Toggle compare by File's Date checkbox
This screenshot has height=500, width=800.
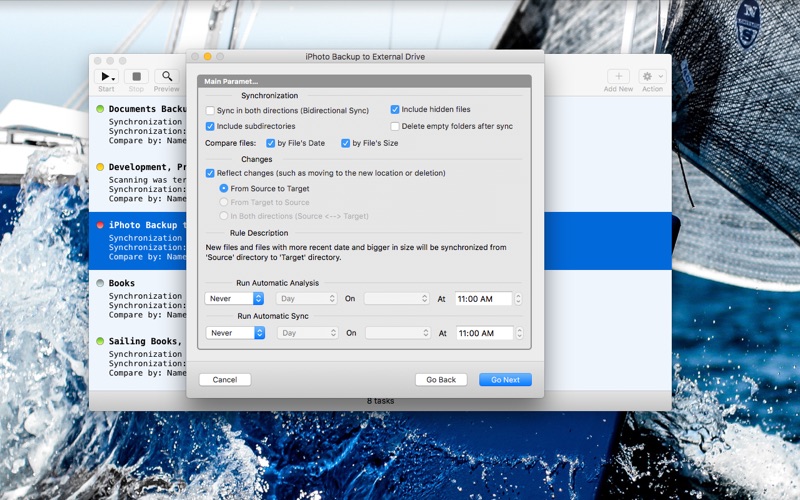coord(270,143)
